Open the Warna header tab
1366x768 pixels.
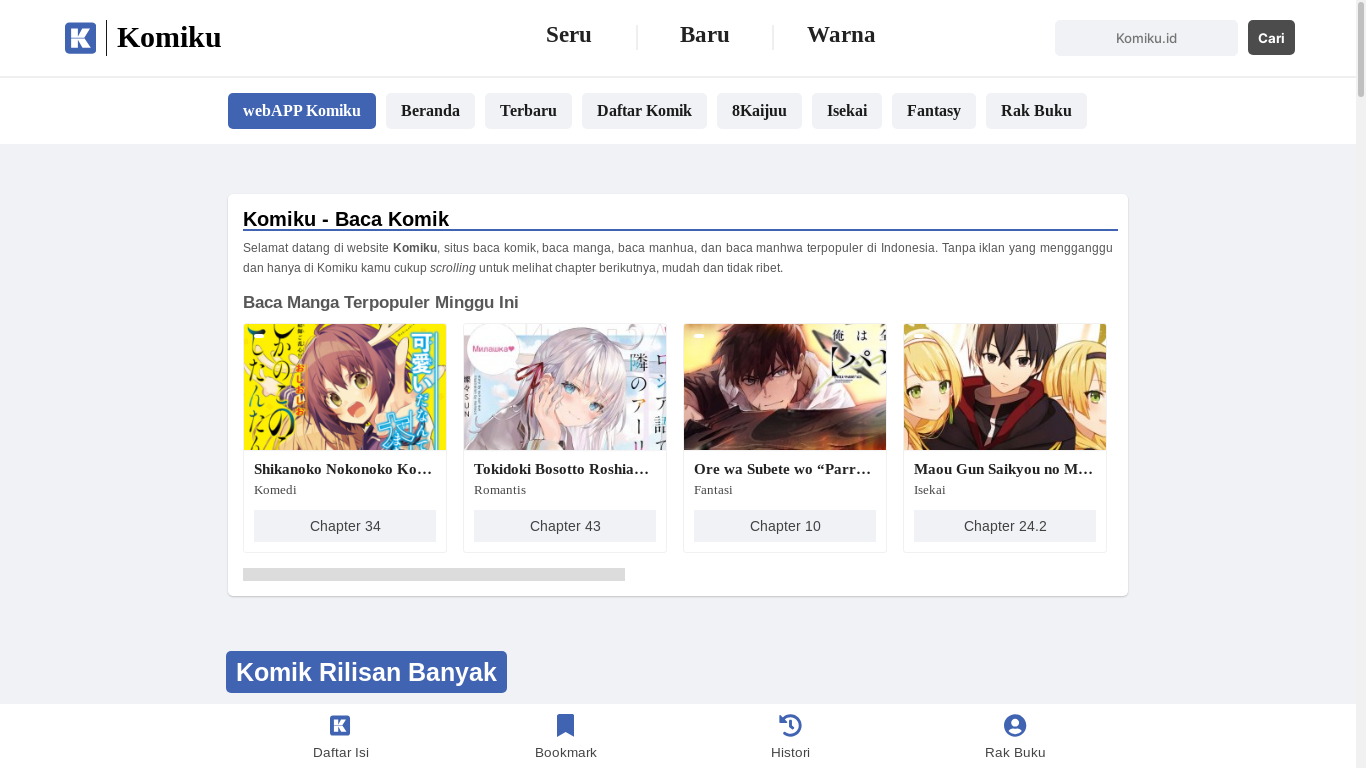841,35
